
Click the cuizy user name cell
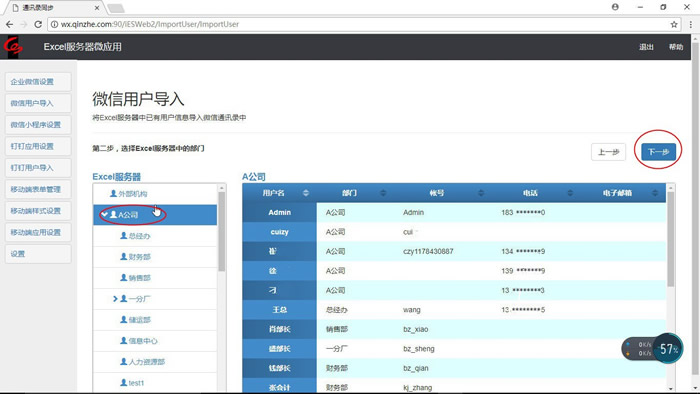click(279, 232)
